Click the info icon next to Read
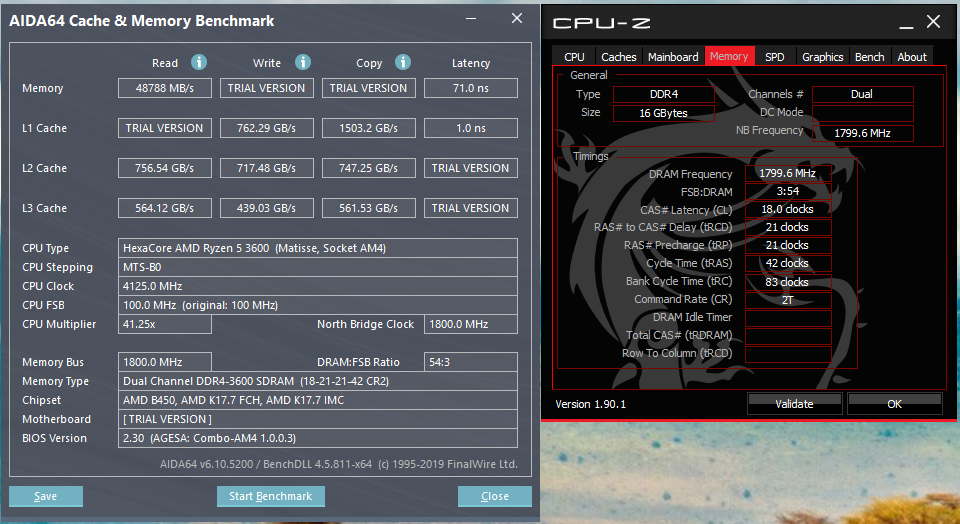This screenshot has height=524, width=960. pos(198,62)
